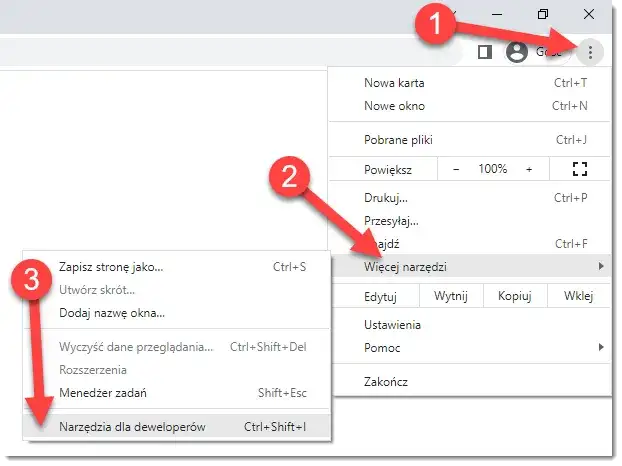The height and width of the screenshot is (466, 622).
Task: Restore down the browser window
Action: click(x=542, y=14)
